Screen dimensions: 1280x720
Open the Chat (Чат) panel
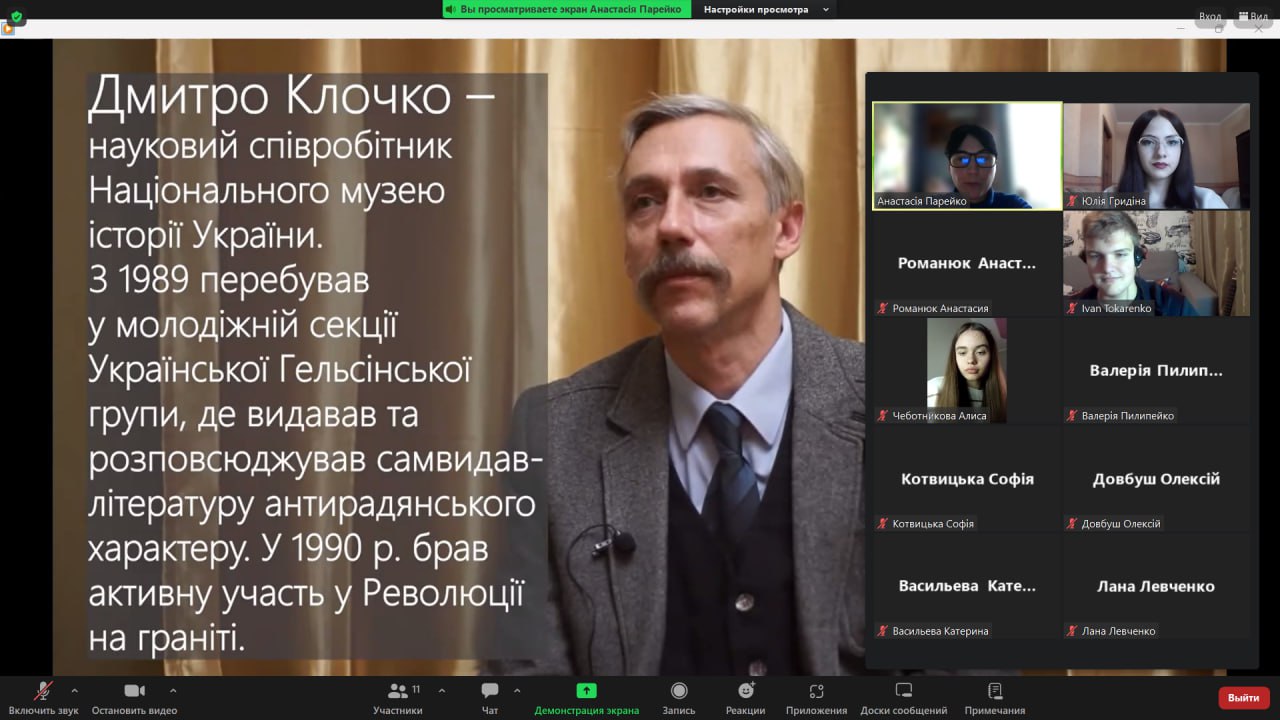pyautogui.click(x=490, y=692)
